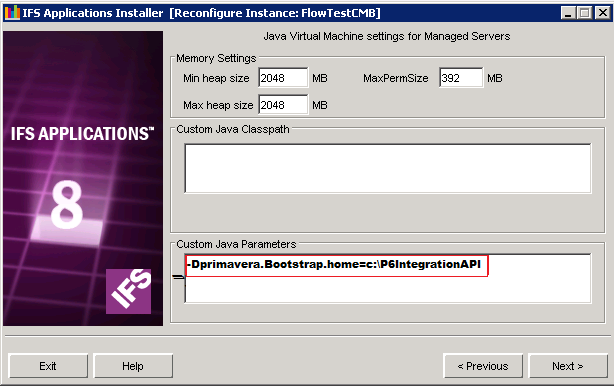Viewport: 614px width, 390px height.
Task: Go back with the Previous button
Action: [x=483, y=366]
